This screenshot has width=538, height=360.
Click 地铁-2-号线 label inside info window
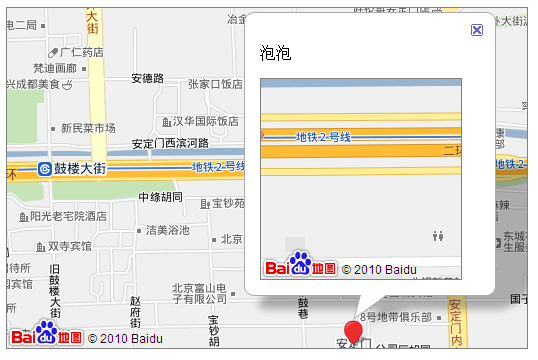click(x=323, y=137)
